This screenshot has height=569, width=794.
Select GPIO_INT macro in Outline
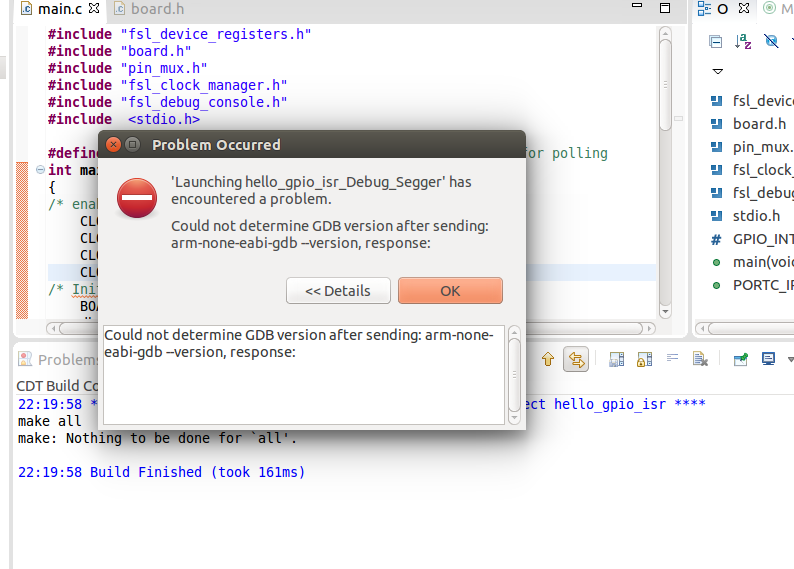[x=752, y=239]
